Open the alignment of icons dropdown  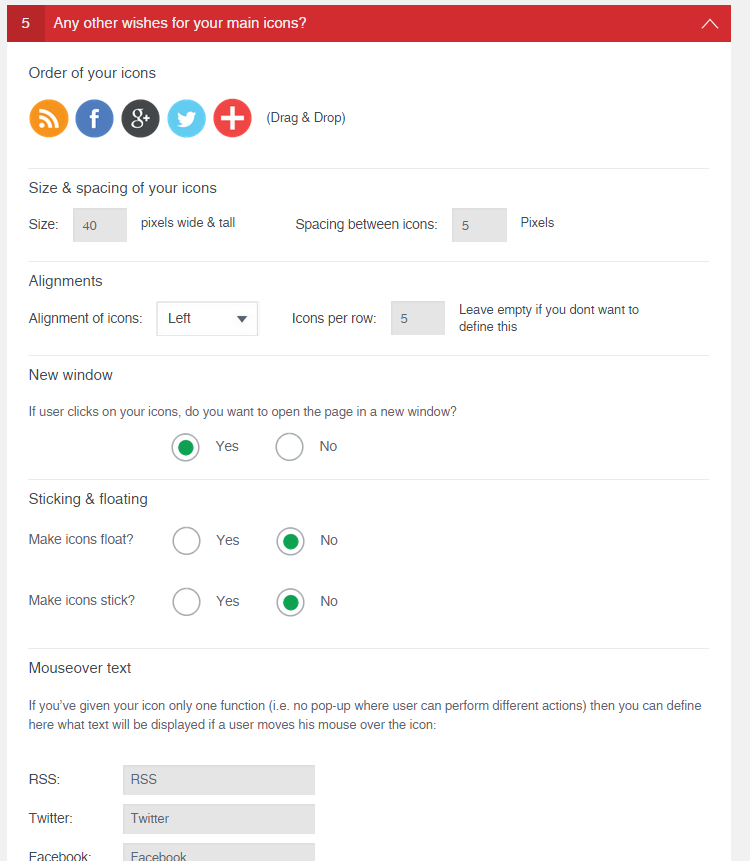(207, 318)
